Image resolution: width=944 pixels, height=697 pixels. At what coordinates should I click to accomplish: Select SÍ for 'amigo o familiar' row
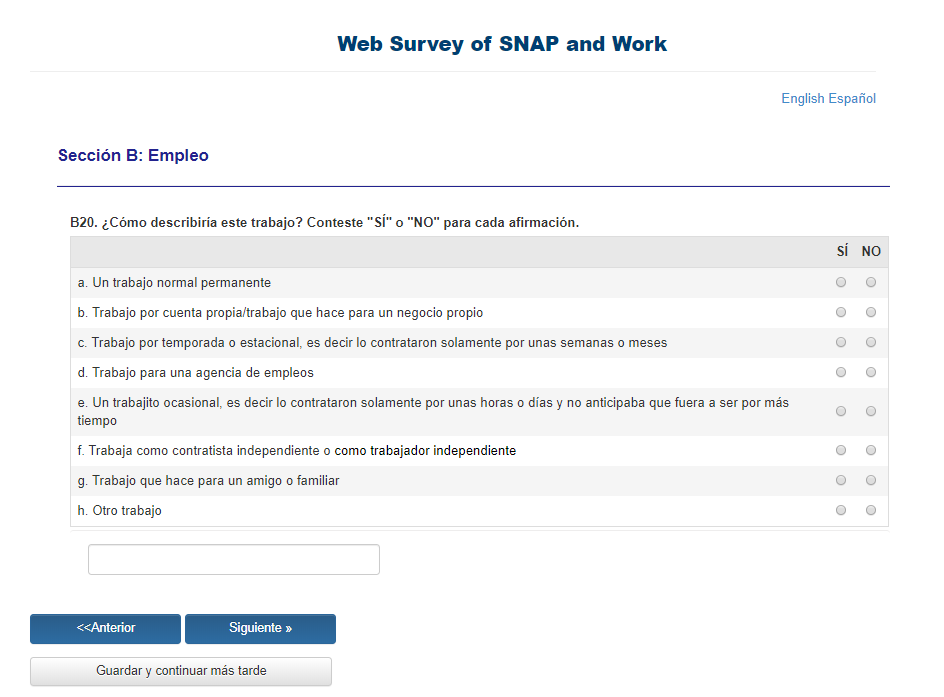tap(841, 481)
